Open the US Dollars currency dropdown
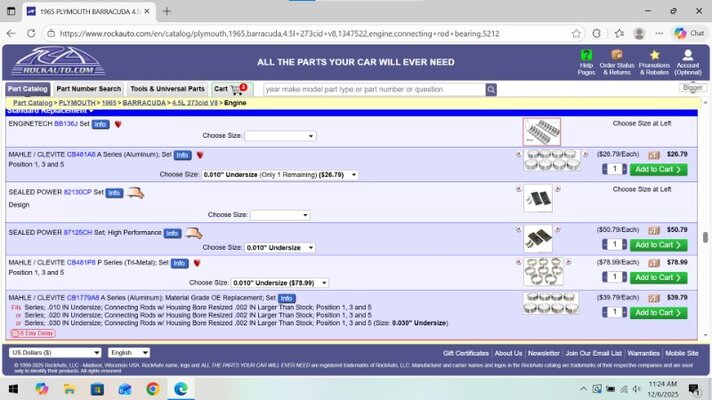Screen dimensions: 712x400 [55, 353]
